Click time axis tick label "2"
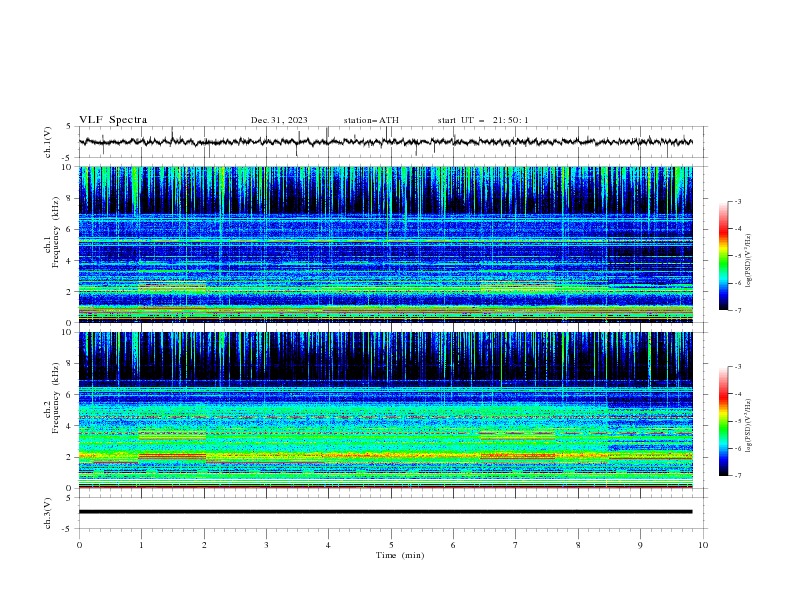This screenshot has height=612, width=792. point(204,545)
